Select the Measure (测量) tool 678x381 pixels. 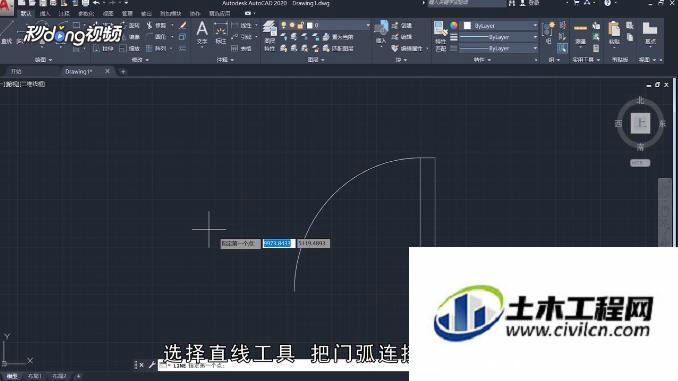[x=580, y=34]
